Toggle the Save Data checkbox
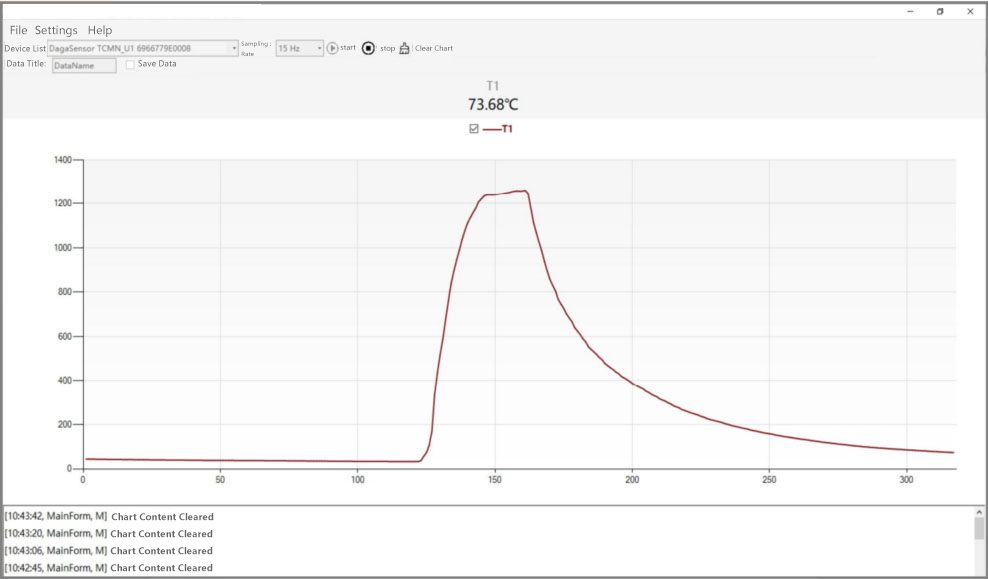 pos(130,65)
